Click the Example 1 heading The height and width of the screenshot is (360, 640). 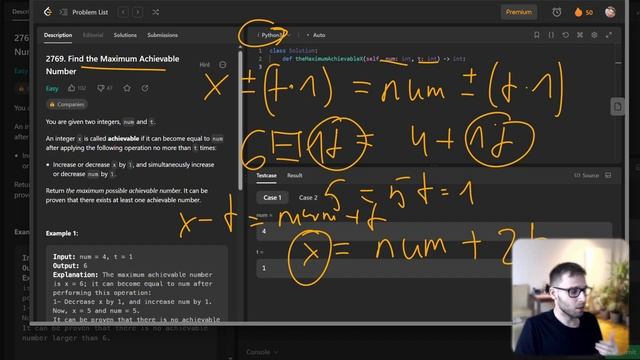tap(62, 233)
